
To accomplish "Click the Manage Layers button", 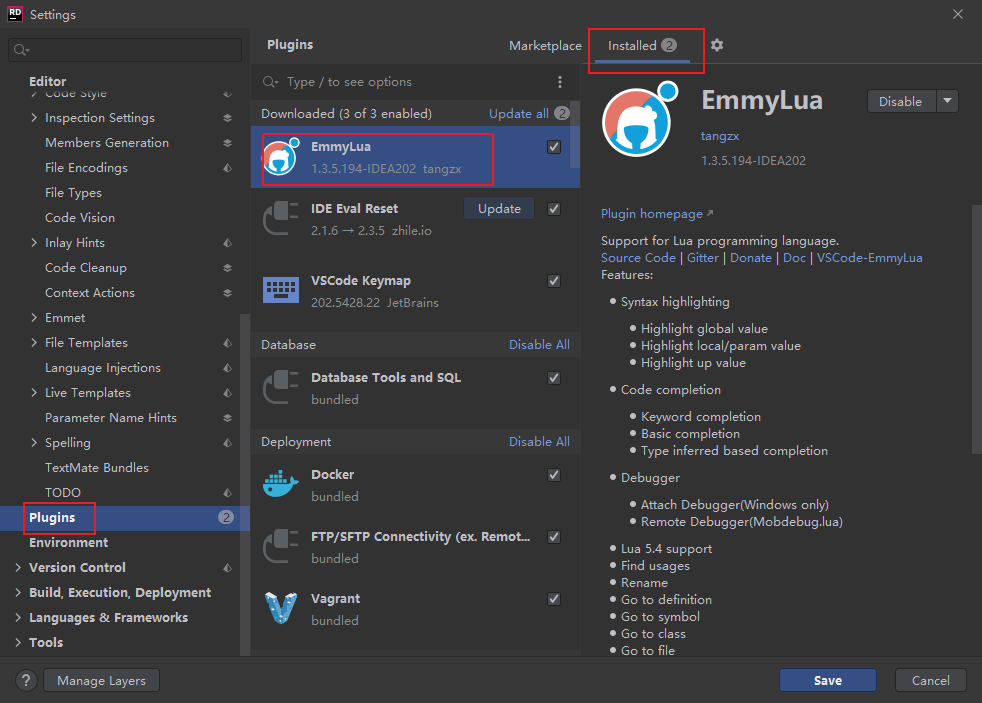I will click(x=101, y=680).
